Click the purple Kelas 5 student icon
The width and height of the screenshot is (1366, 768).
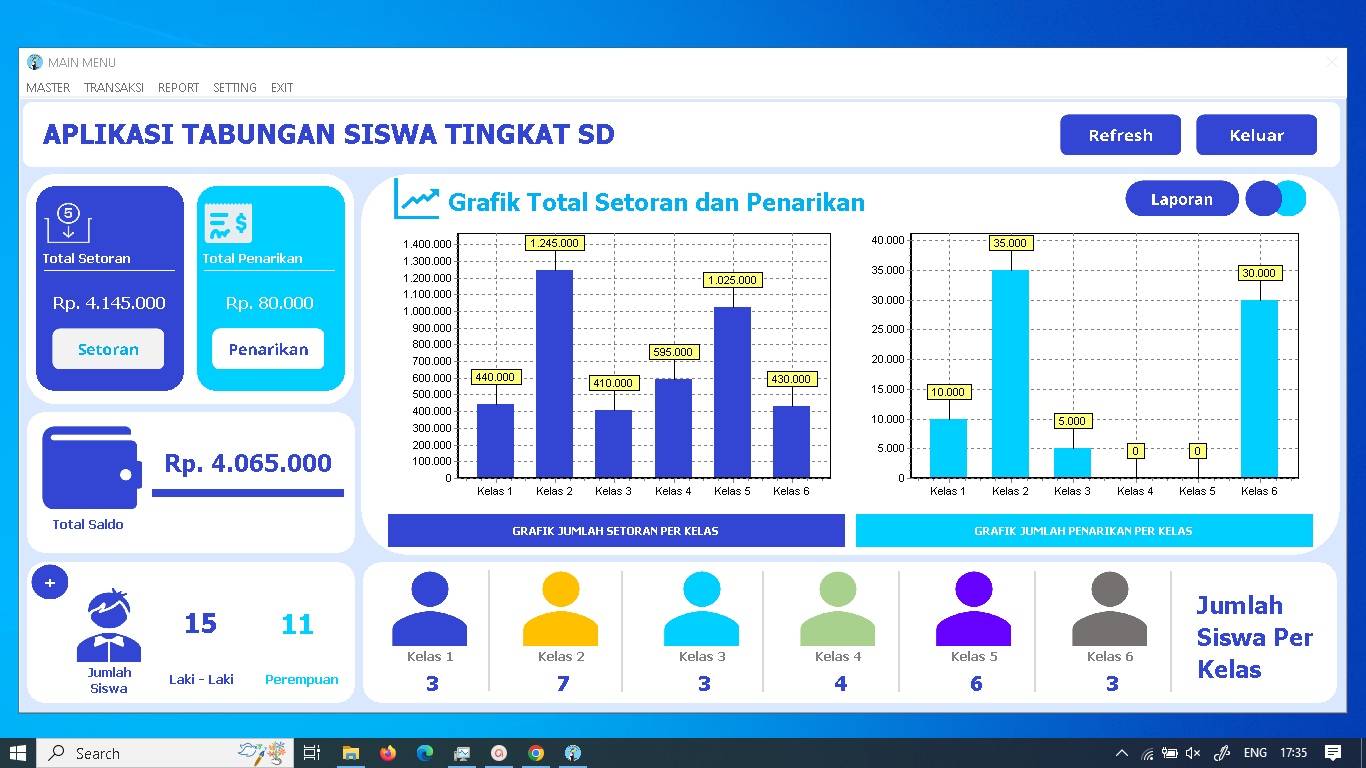pos(973,607)
